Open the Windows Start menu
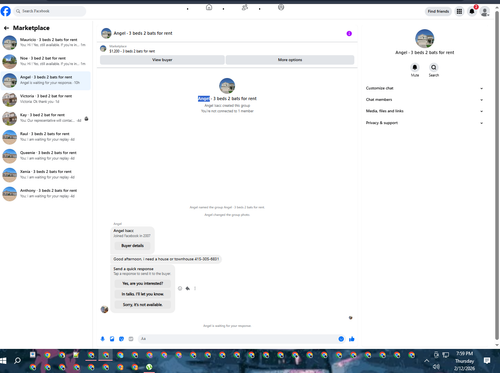The height and width of the screenshot is (373, 500). (x=3, y=361)
